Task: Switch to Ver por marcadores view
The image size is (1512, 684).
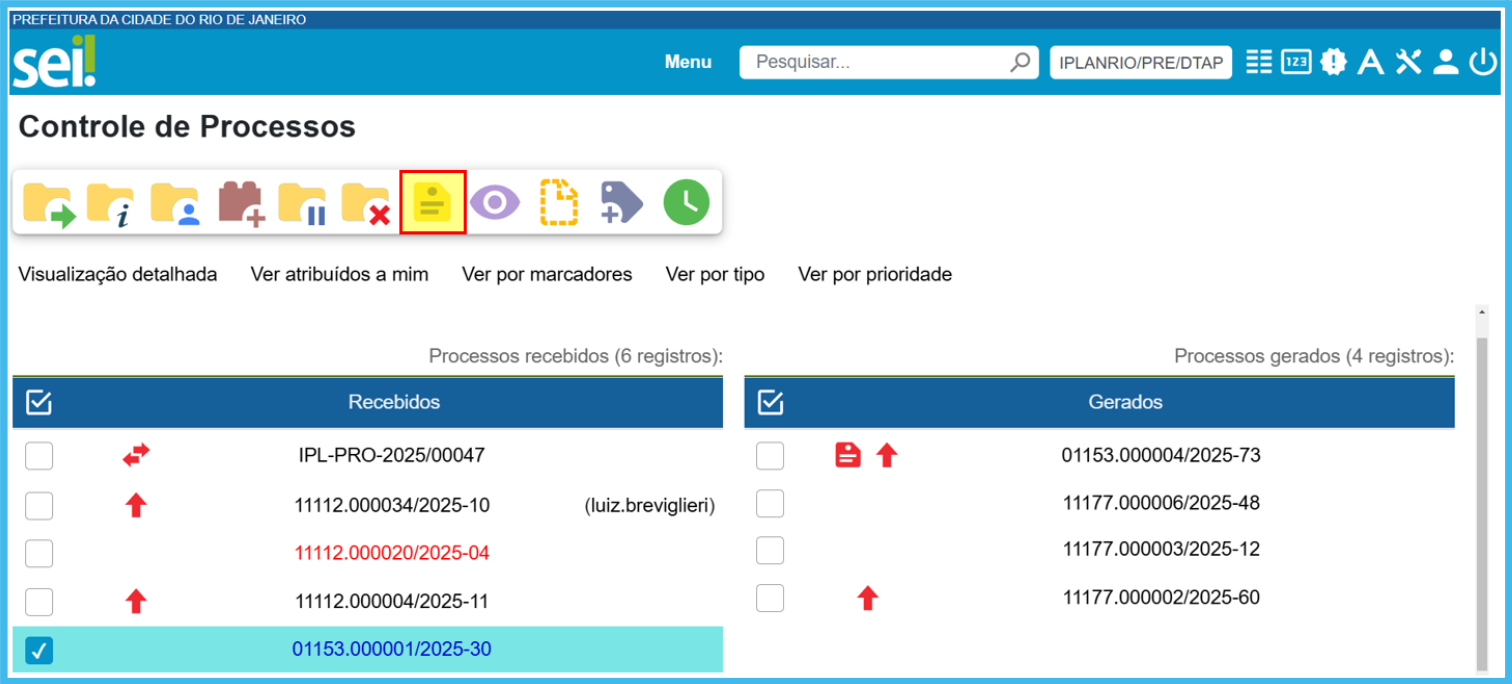Action: [x=547, y=274]
